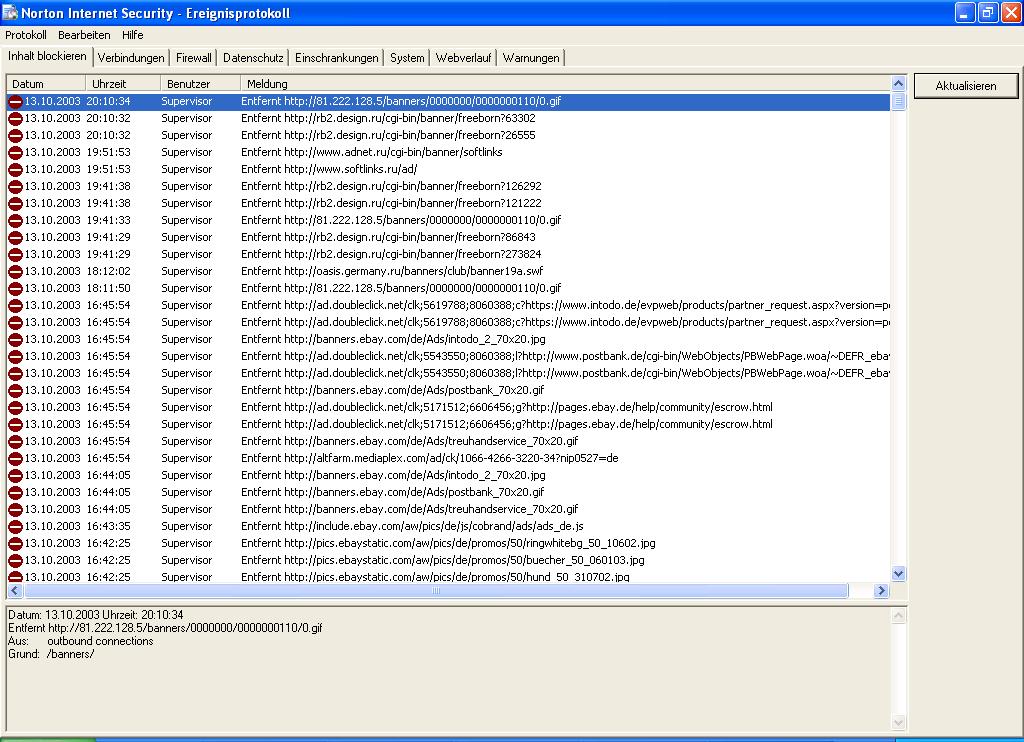This screenshot has height=742, width=1024.
Task: Switch to the System tab
Action: pos(408,57)
